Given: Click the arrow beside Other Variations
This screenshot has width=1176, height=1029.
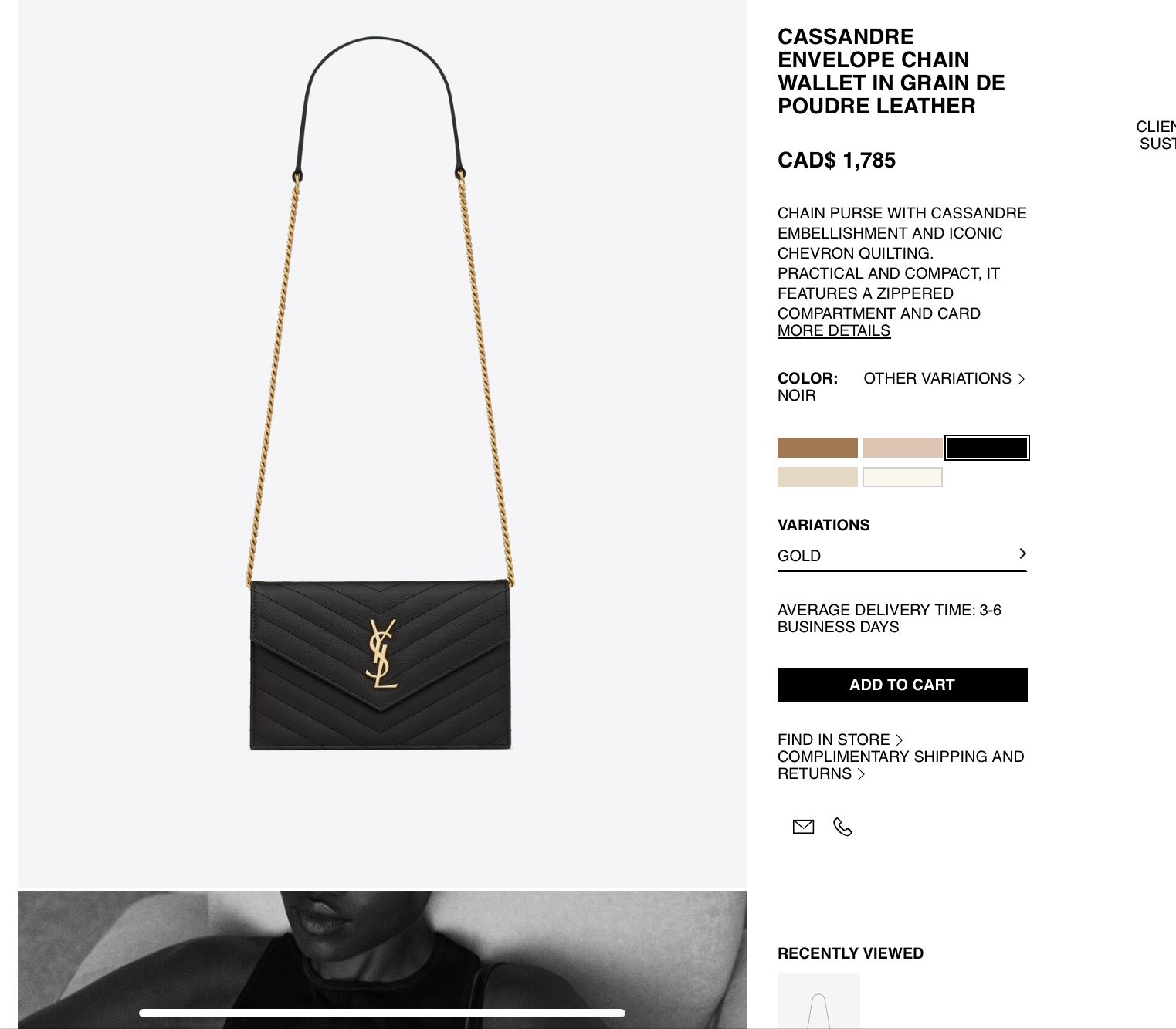Looking at the screenshot, I should 1021,378.
